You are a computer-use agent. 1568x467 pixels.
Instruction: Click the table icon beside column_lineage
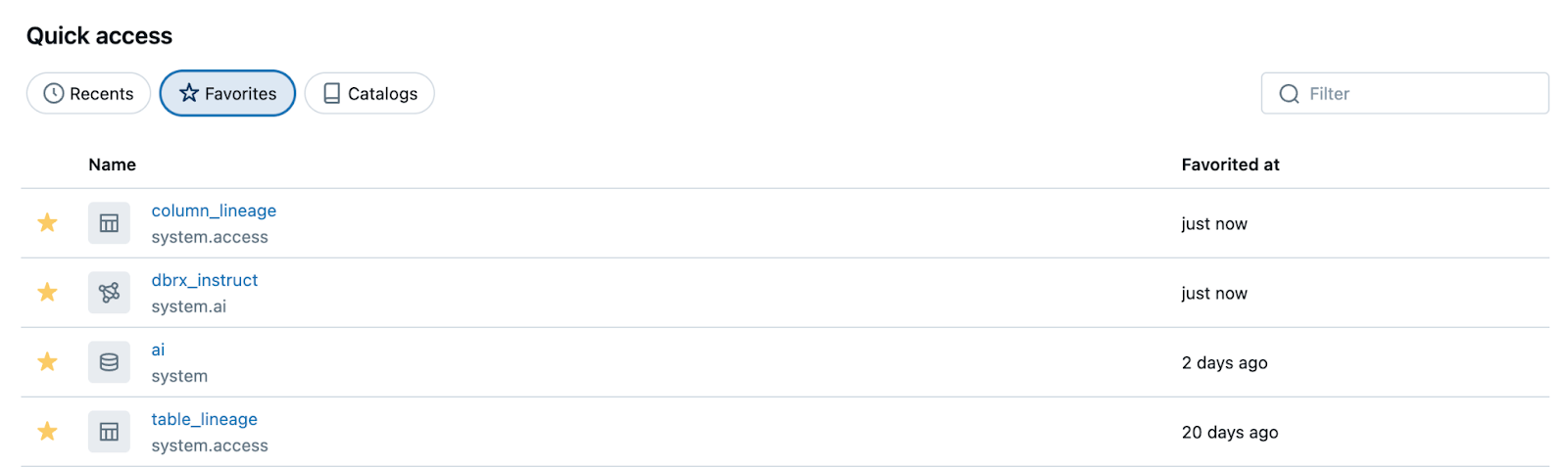coord(109,223)
